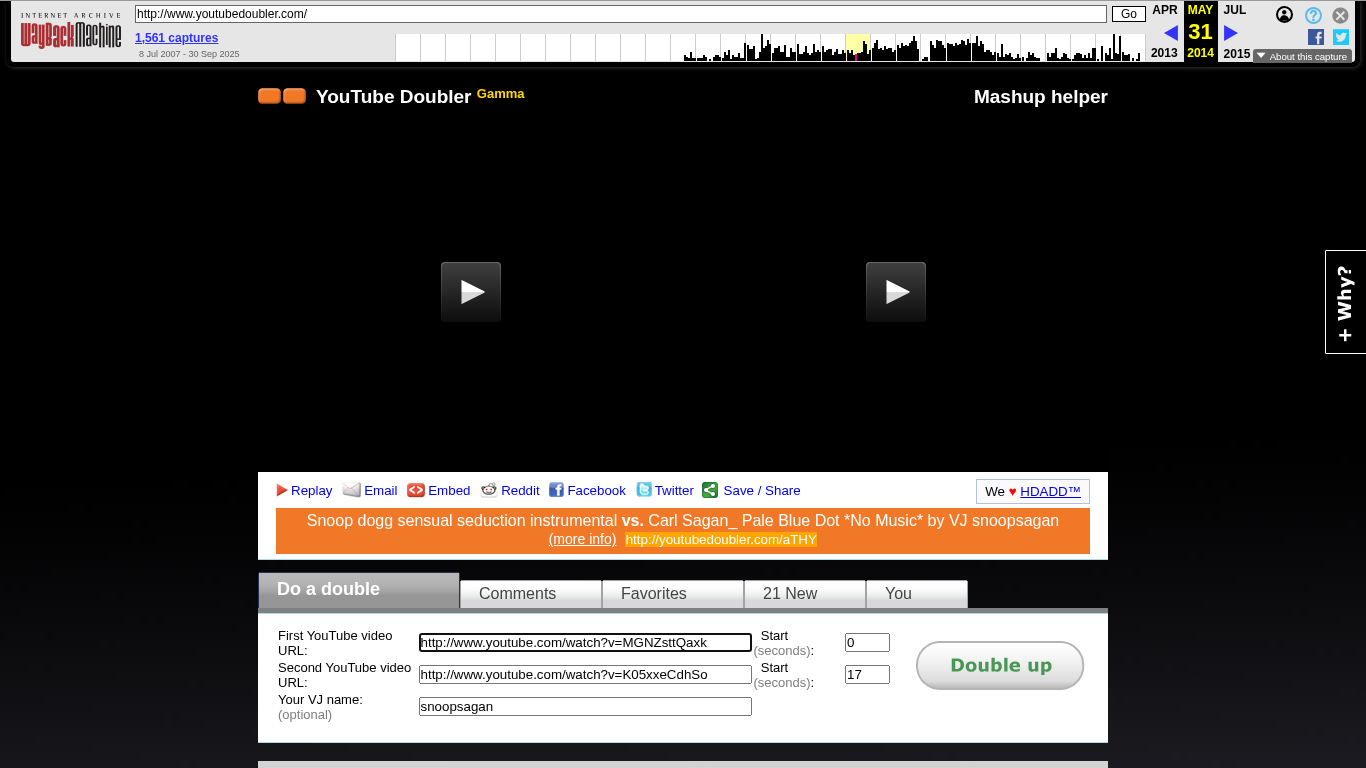This screenshot has height=768, width=1366.
Task: Go to next capture with right arrow
Action: (1231, 33)
